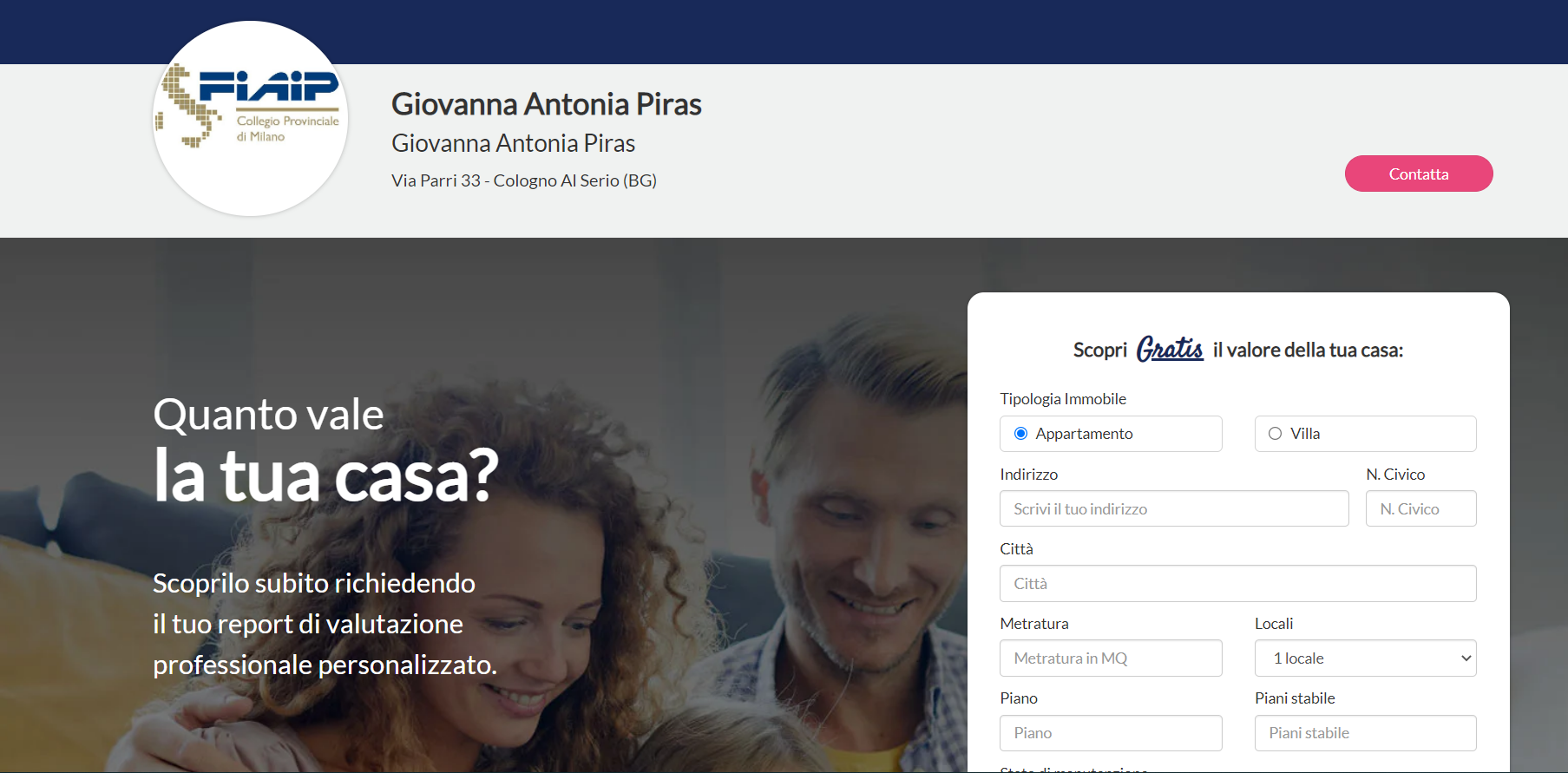Click the Villa option box
The height and width of the screenshot is (773, 1568).
point(1365,434)
